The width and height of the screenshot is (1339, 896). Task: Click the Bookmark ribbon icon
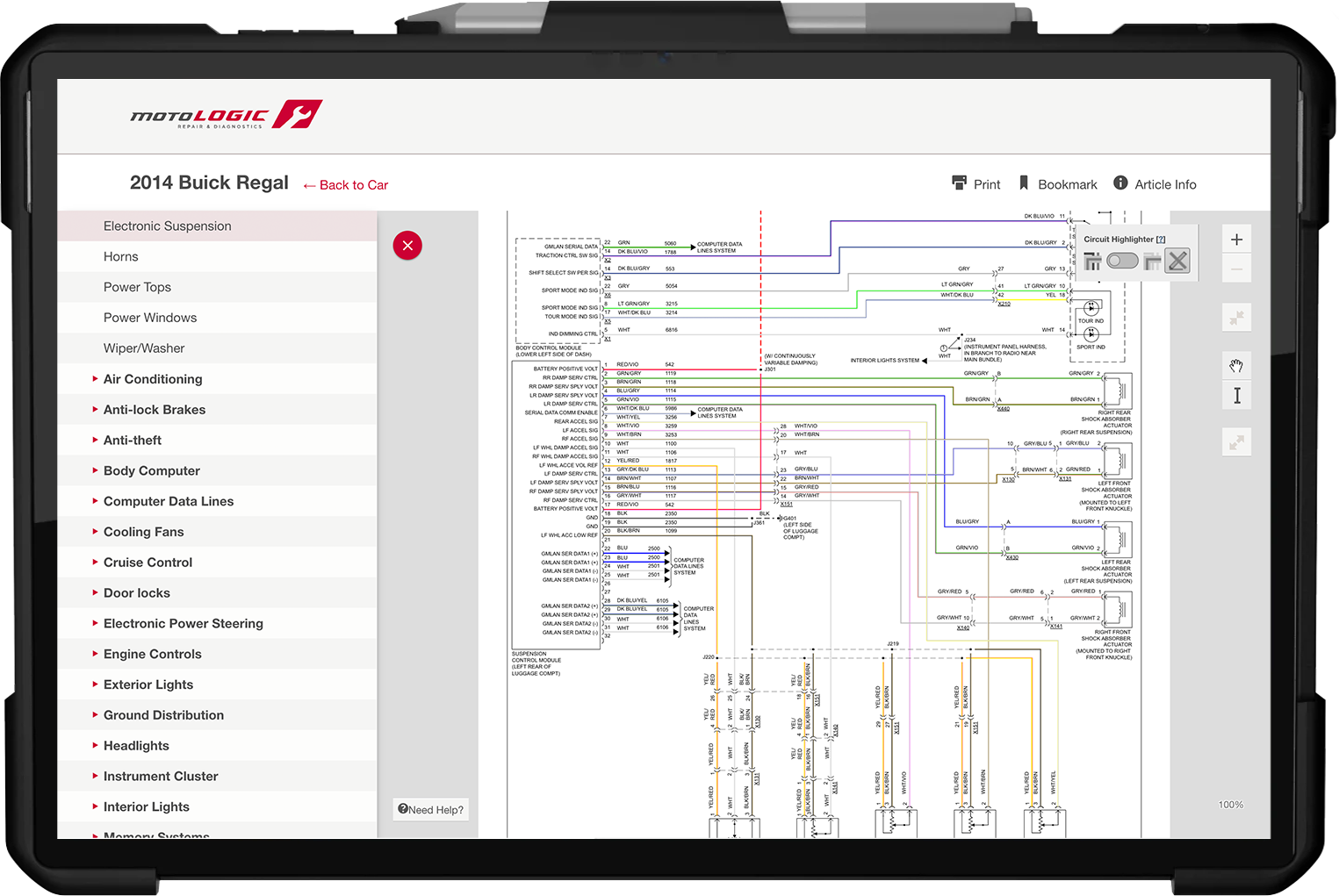(1024, 183)
